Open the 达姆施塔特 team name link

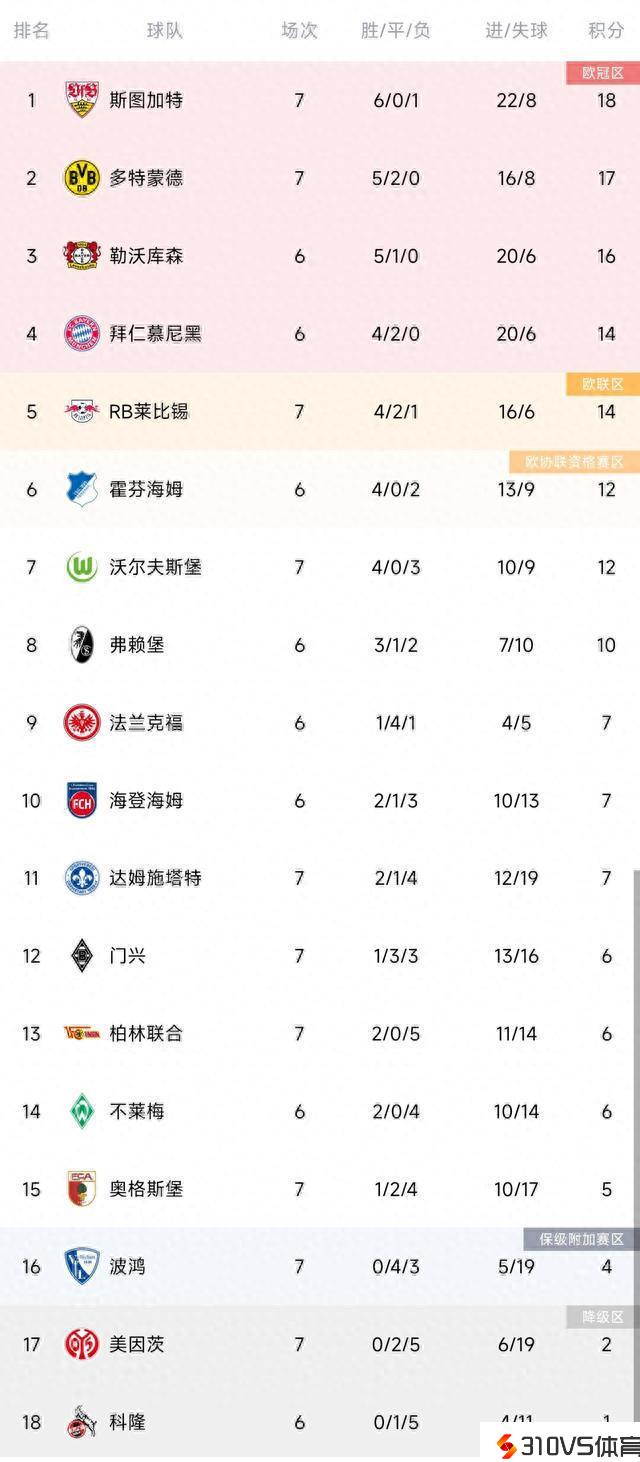[x=155, y=878]
